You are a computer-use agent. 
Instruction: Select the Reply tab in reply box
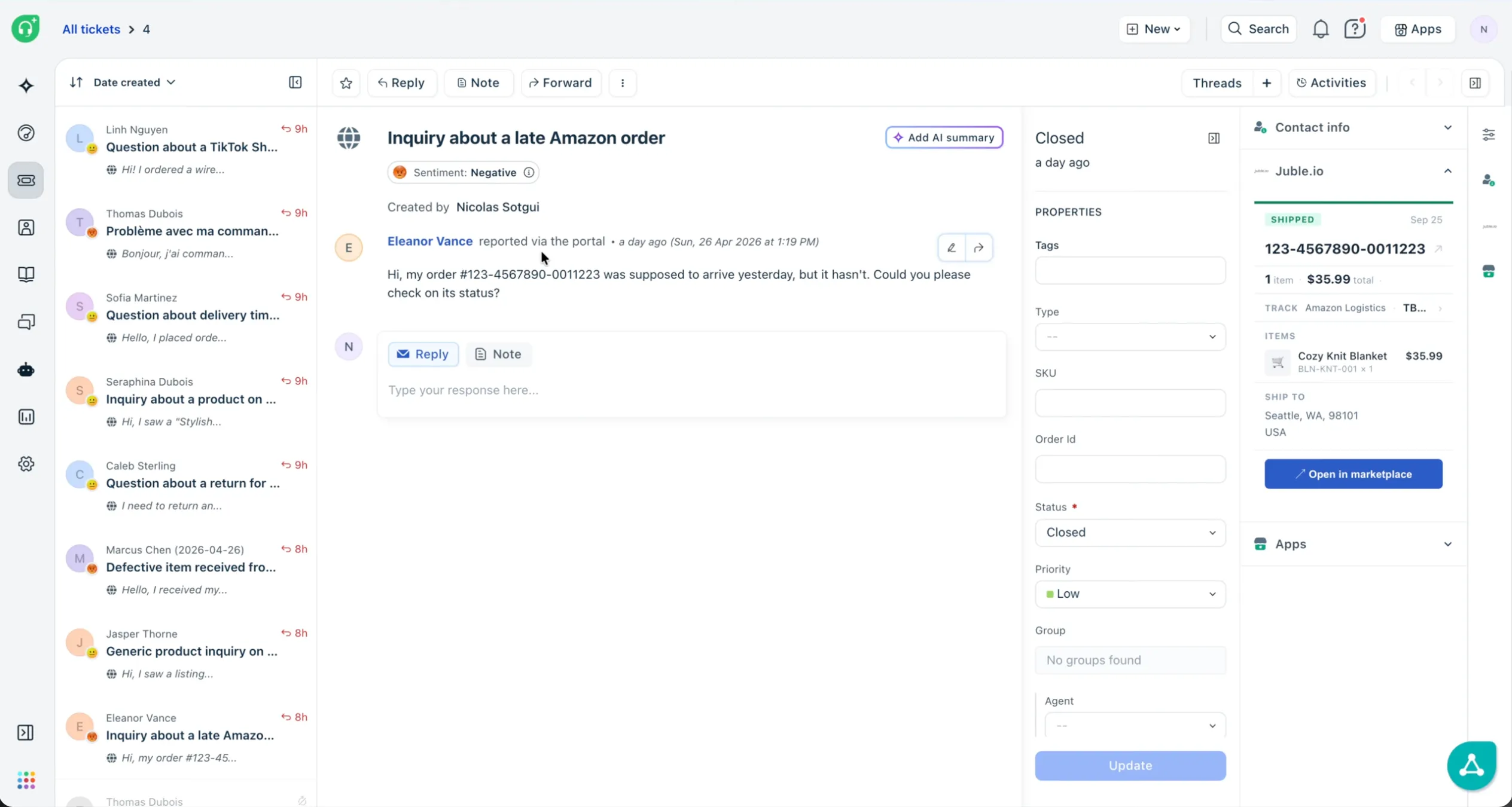click(x=423, y=354)
